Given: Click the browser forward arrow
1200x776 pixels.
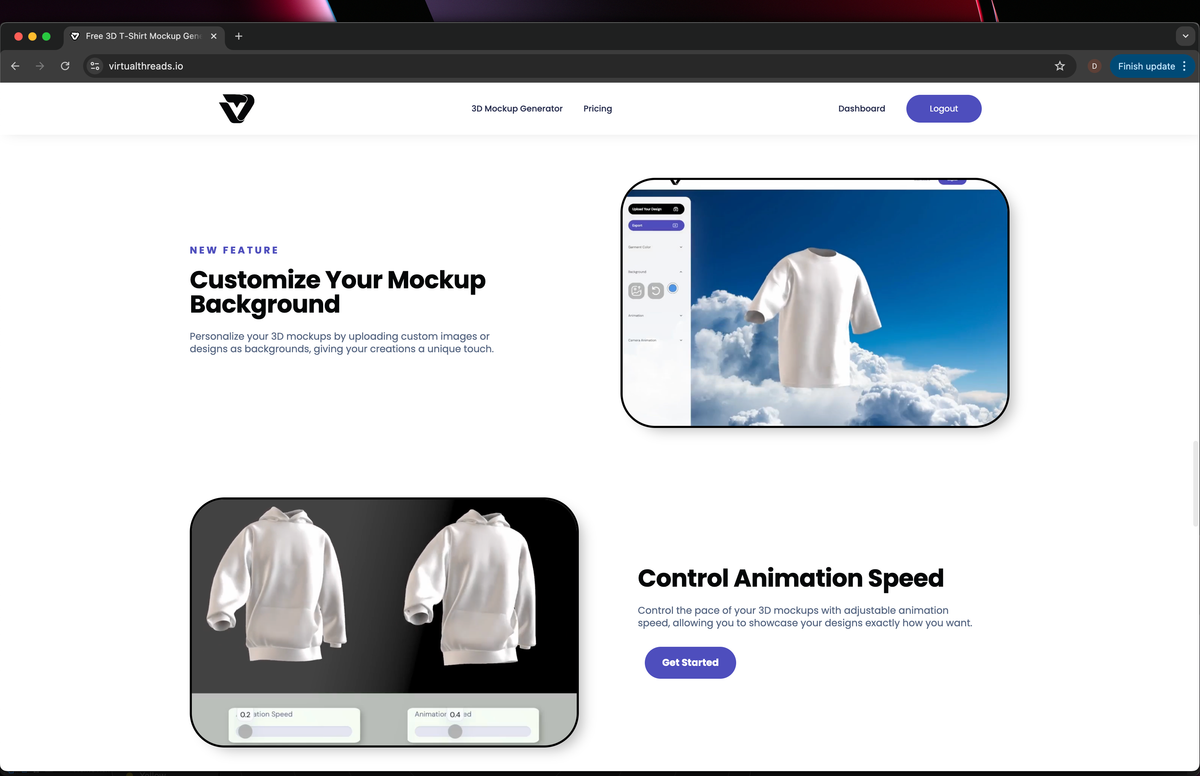Looking at the screenshot, I should coord(40,66).
